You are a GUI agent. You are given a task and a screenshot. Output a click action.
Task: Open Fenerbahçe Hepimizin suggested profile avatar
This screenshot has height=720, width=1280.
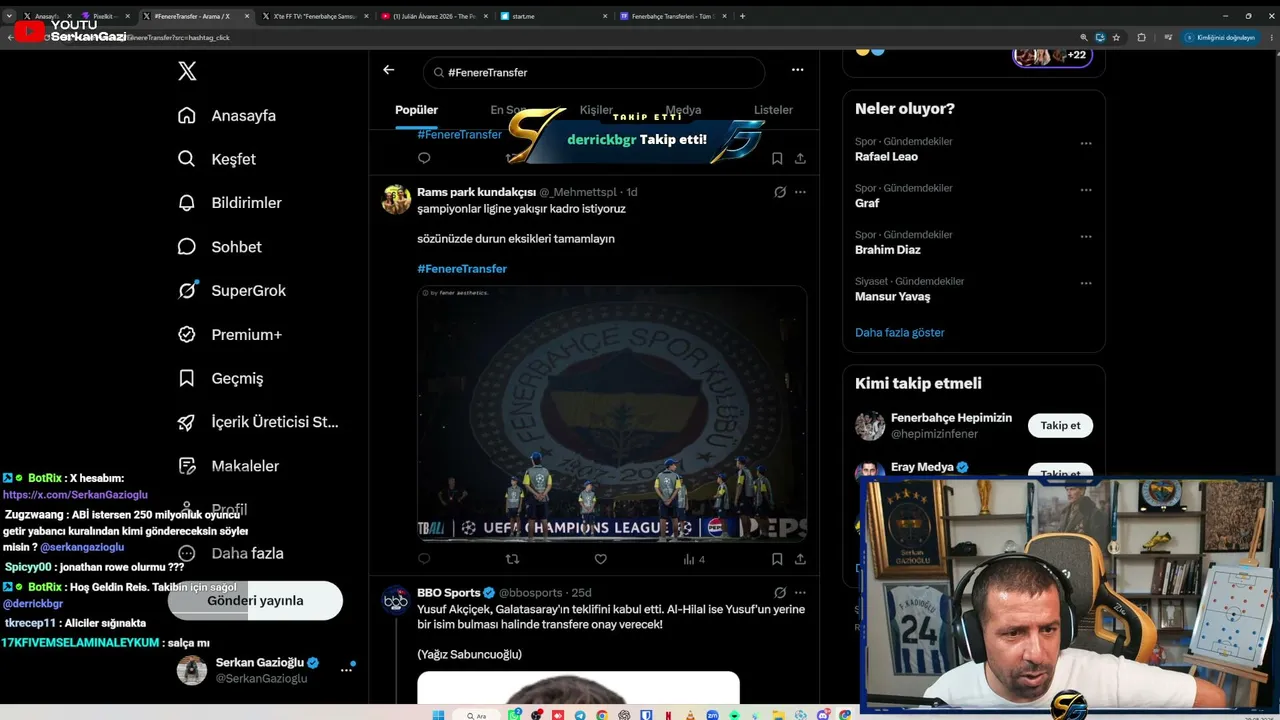pos(870,426)
